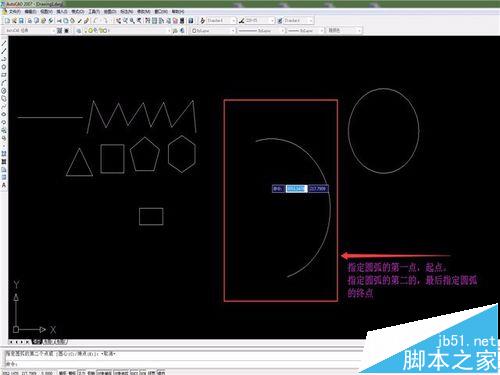Open the 编辑 (Edit) menu
The width and height of the screenshot is (500, 375).
point(30,11)
